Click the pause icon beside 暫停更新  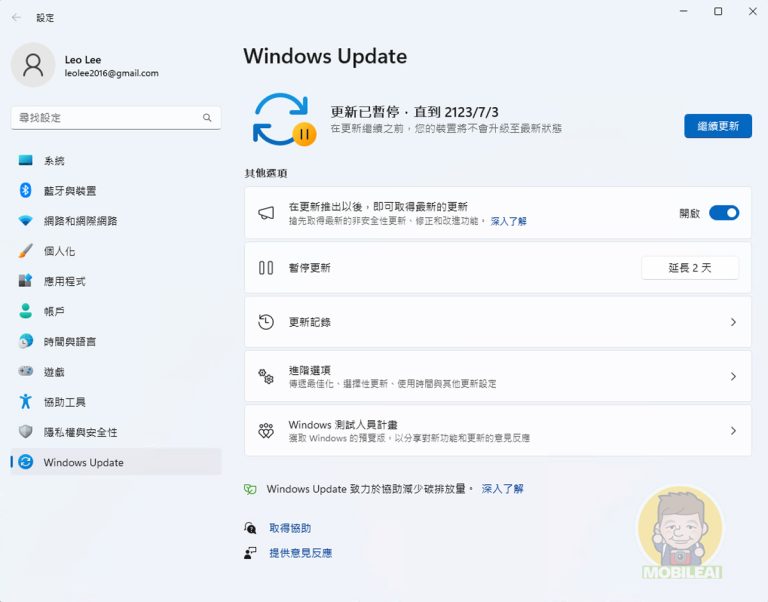[x=266, y=267]
